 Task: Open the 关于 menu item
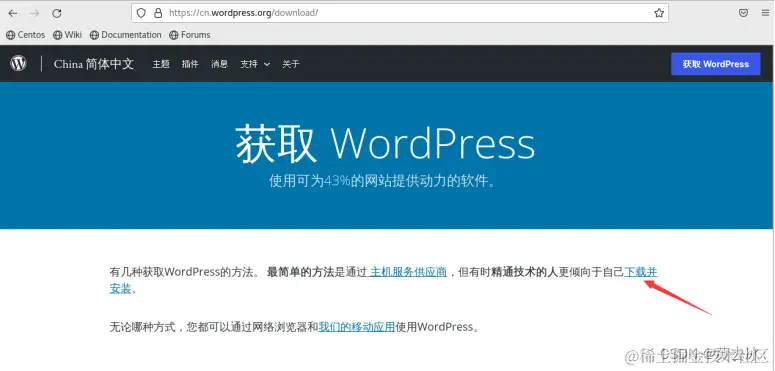[291, 64]
